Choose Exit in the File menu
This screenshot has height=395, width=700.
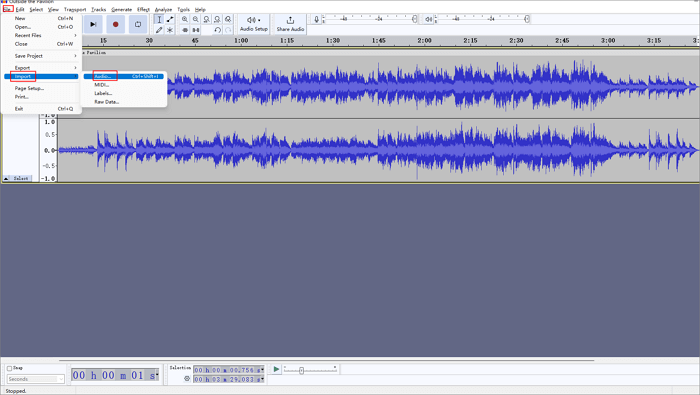click(x=42, y=108)
